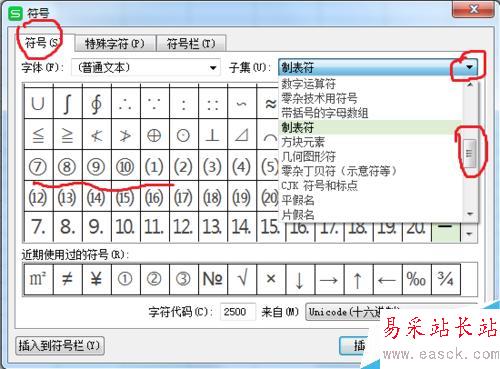This screenshot has height=369, width=500.
Task: Insert recent yen symbol ¥
Action: click(97, 279)
